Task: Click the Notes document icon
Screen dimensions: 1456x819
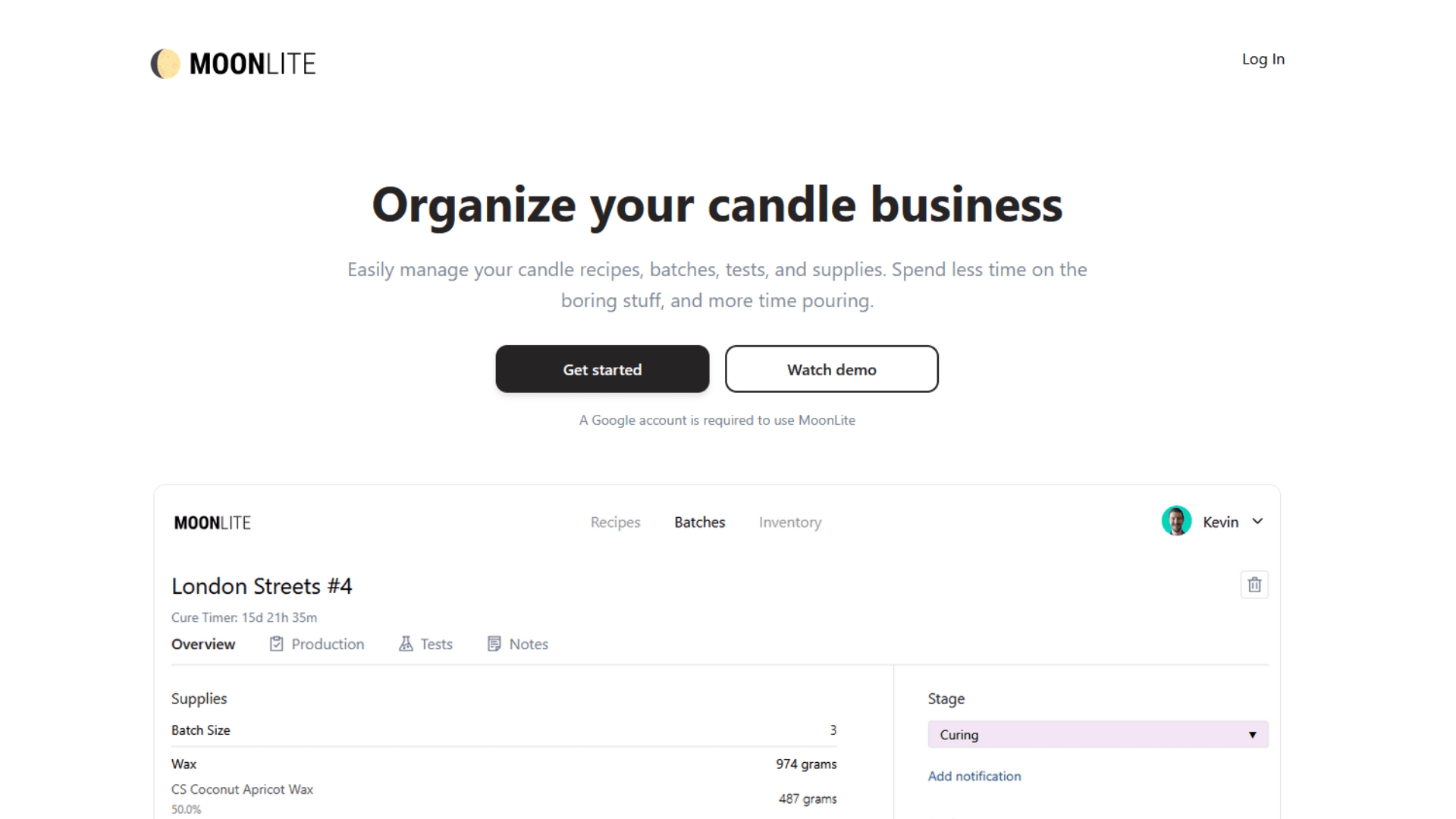Action: point(494,644)
